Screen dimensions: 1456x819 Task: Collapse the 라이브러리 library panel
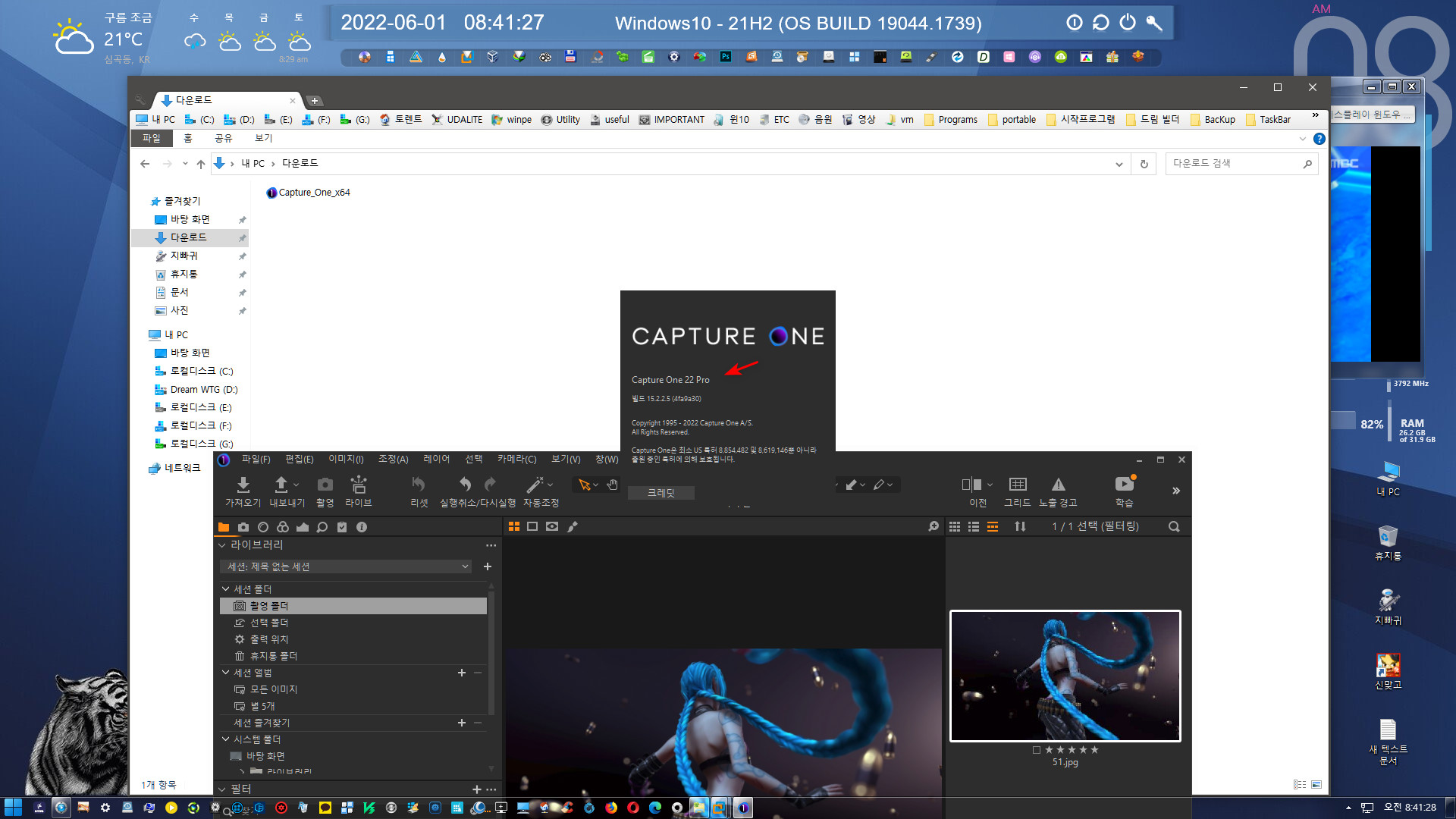coord(222,545)
